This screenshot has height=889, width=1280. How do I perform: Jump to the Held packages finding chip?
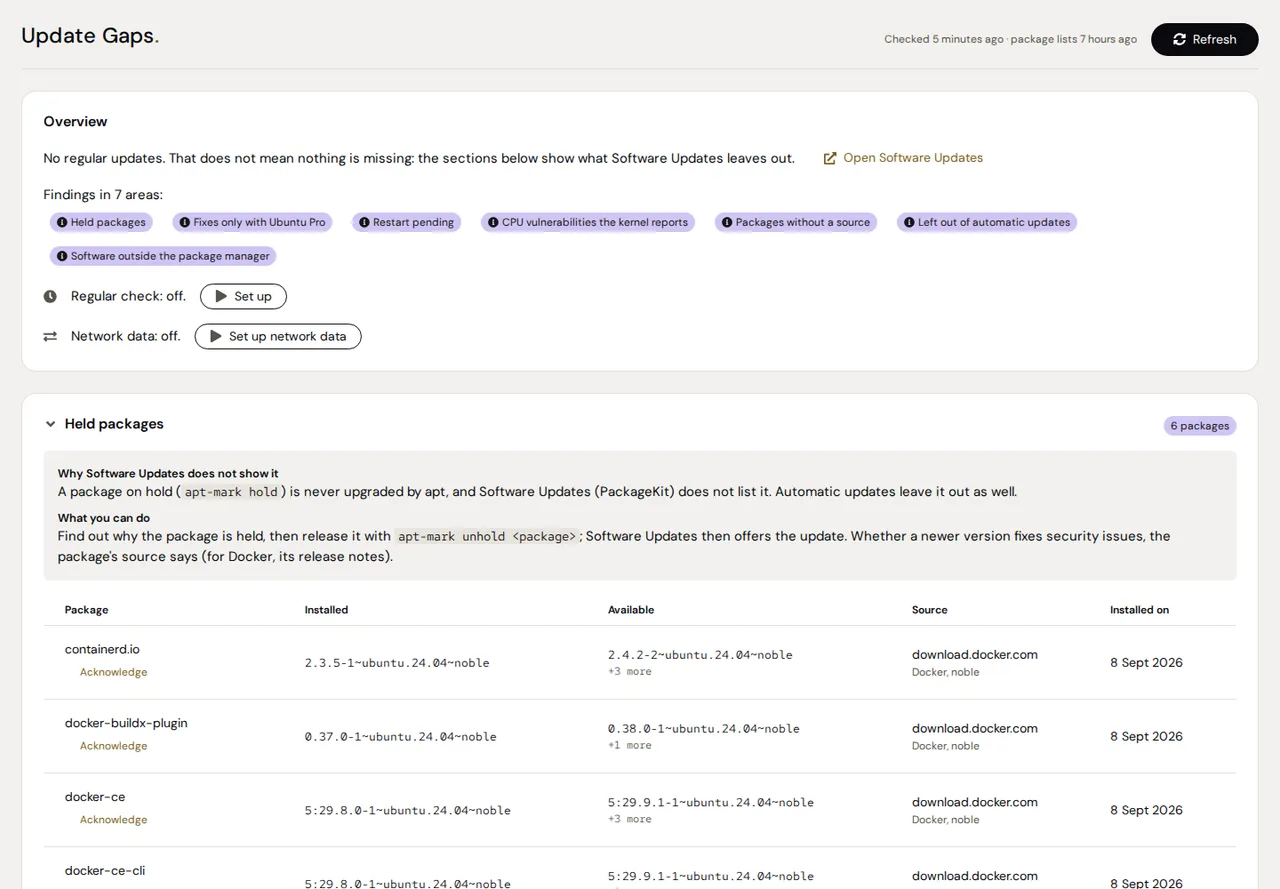click(101, 222)
